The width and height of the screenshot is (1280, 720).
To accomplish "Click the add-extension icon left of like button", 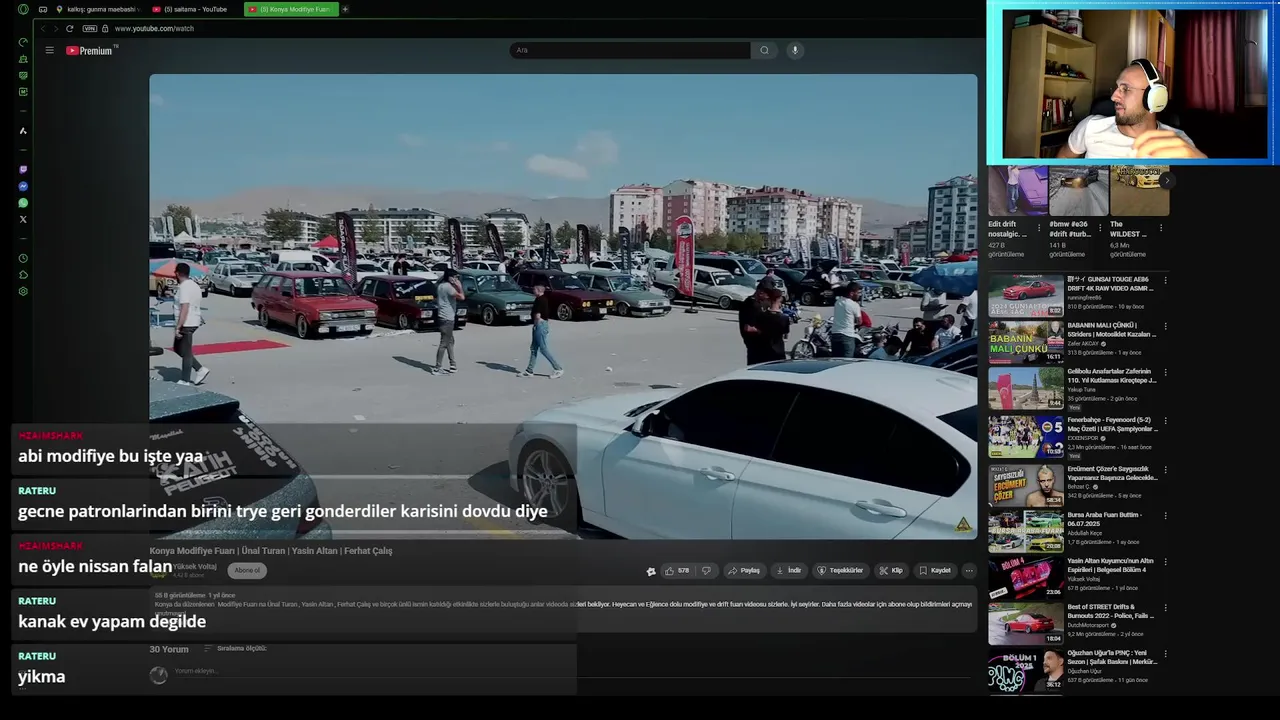I will (651, 571).
